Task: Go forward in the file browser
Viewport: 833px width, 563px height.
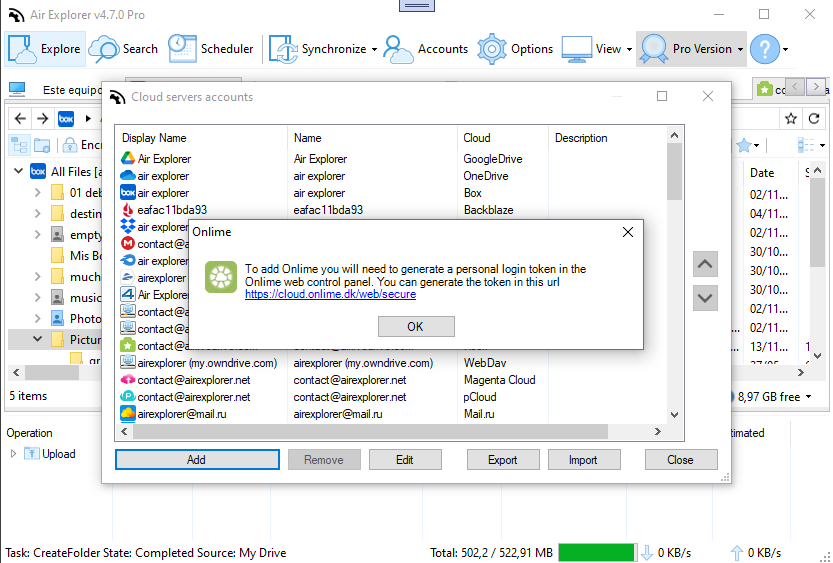Action: (42, 118)
